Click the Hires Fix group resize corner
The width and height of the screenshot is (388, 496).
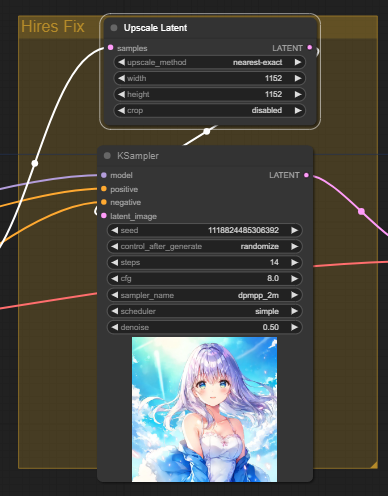(x=374, y=465)
